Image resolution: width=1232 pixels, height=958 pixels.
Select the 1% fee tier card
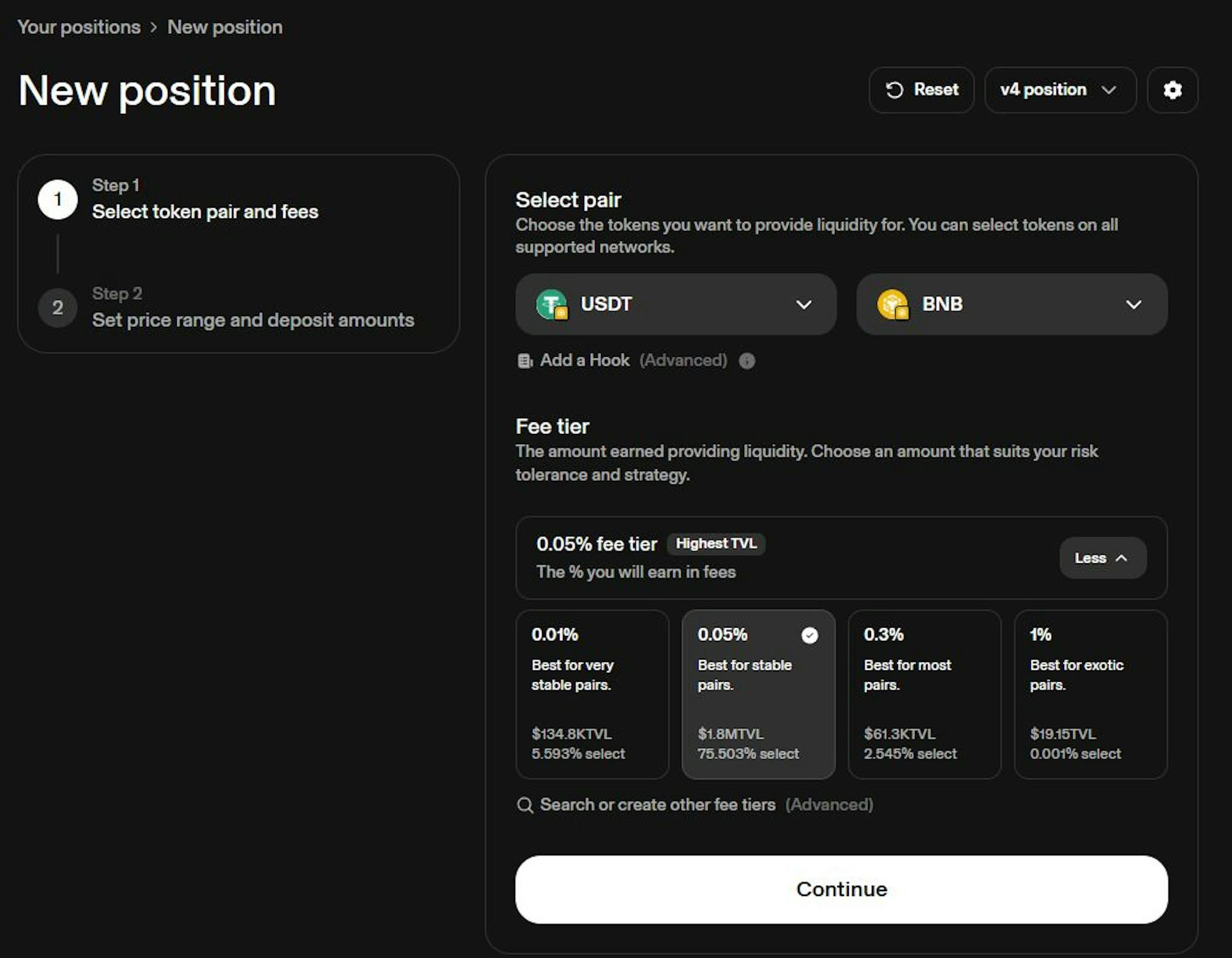tap(1091, 694)
